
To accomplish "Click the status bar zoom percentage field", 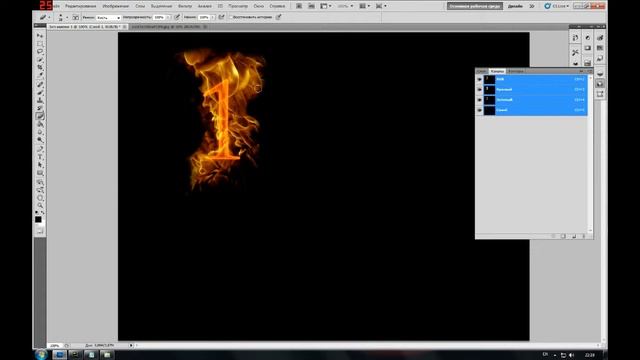I will coord(55,345).
